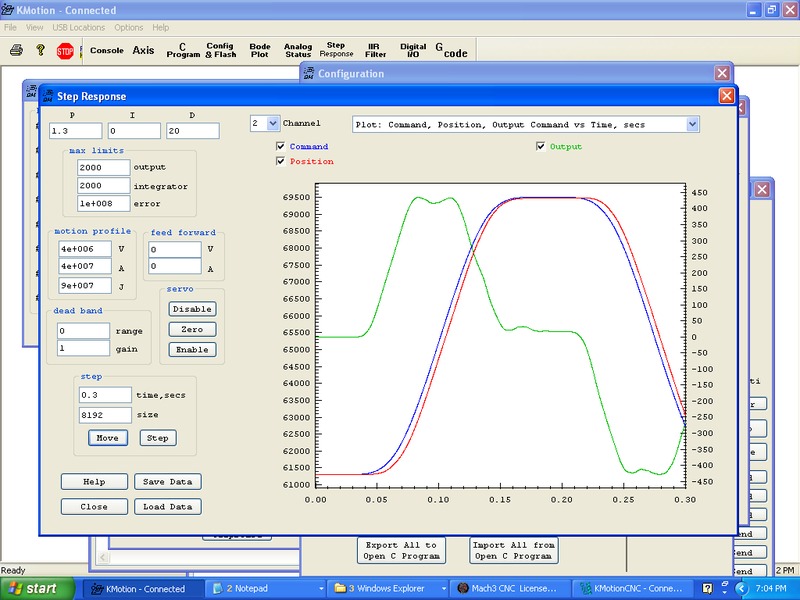Viewport: 800px width, 600px height.
Task: Open the Options menu
Action: [x=128, y=27]
